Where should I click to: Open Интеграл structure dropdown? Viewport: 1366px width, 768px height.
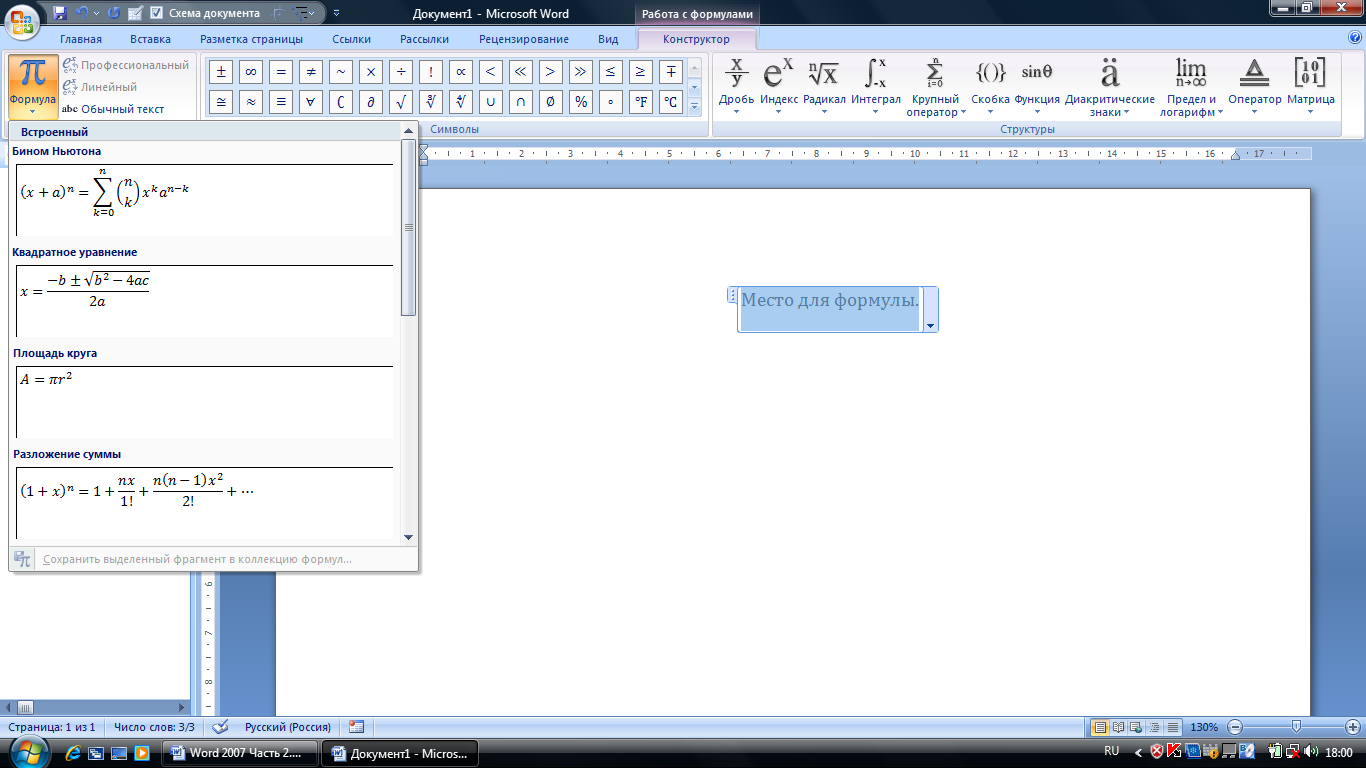pos(876,86)
